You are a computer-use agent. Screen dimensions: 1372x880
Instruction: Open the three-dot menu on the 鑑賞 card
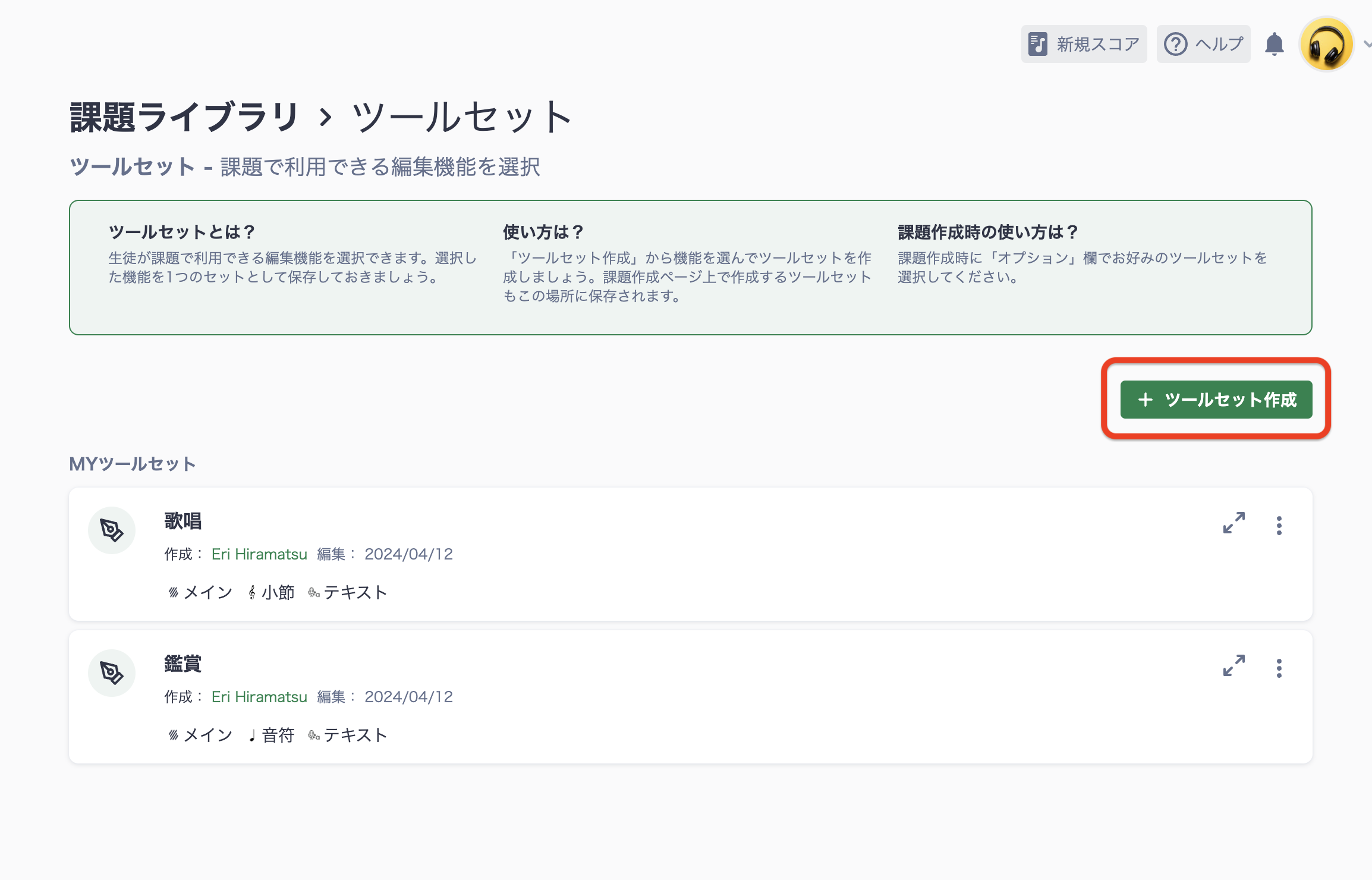point(1279,668)
